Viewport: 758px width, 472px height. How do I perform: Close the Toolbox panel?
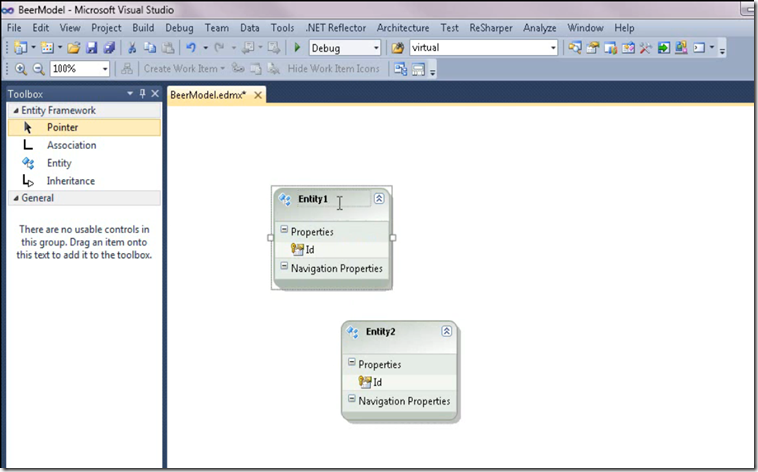pos(155,93)
